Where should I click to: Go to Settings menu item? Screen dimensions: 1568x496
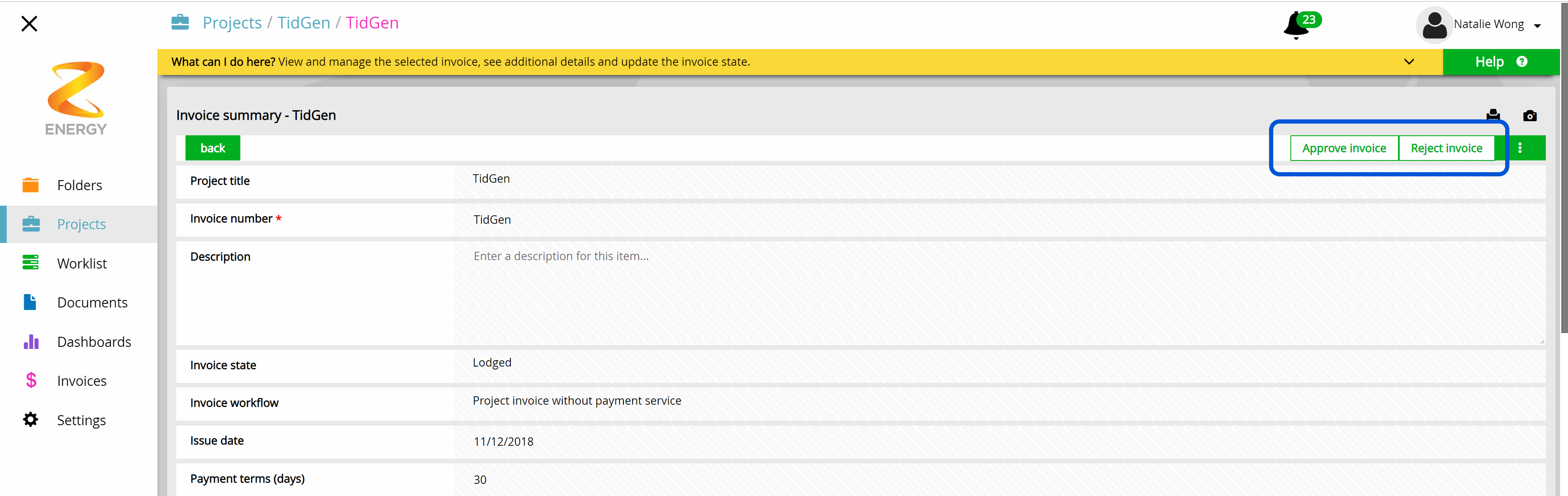(x=81, y=420)
